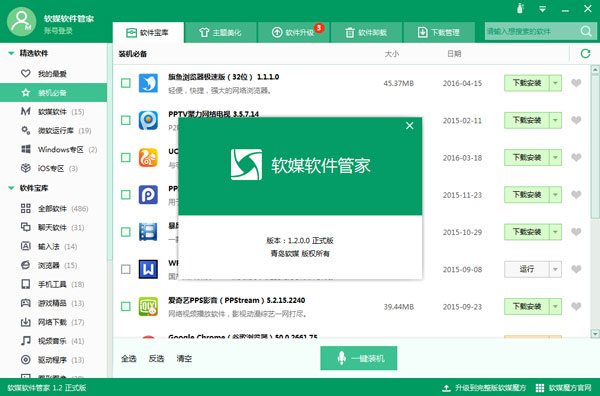Click the 一键装机 button
The width and height of the screenshot is (600, 396).
pos(359,358)
